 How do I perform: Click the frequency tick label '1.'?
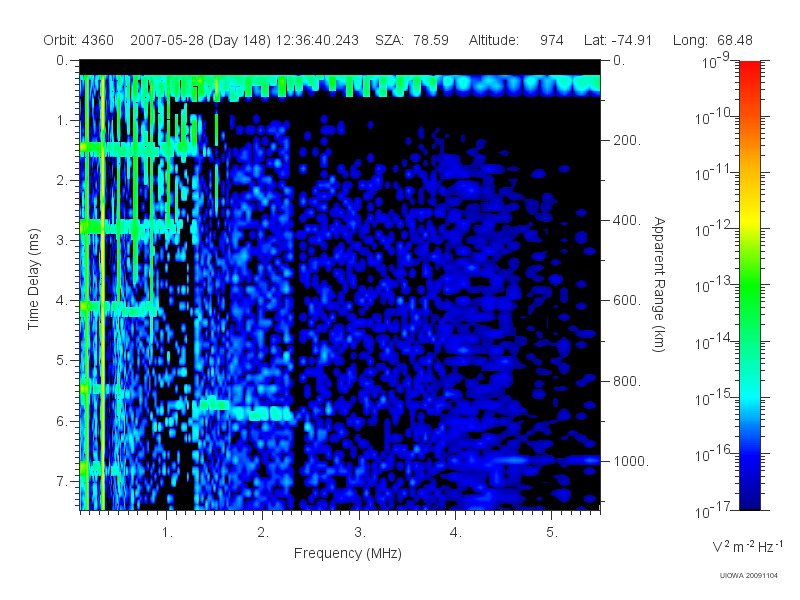(x=167, y=533)
